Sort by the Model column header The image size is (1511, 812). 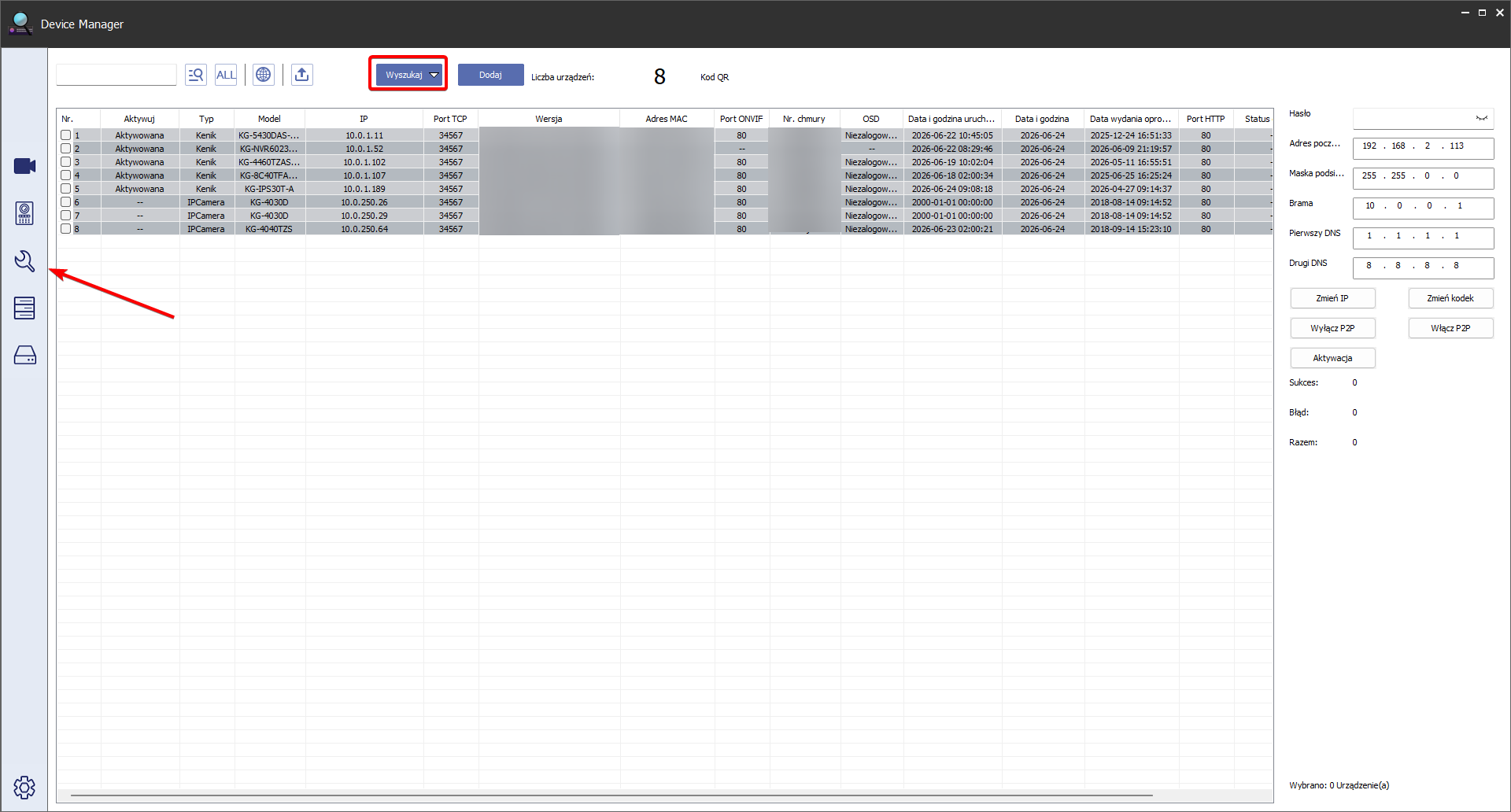point(269,119)
